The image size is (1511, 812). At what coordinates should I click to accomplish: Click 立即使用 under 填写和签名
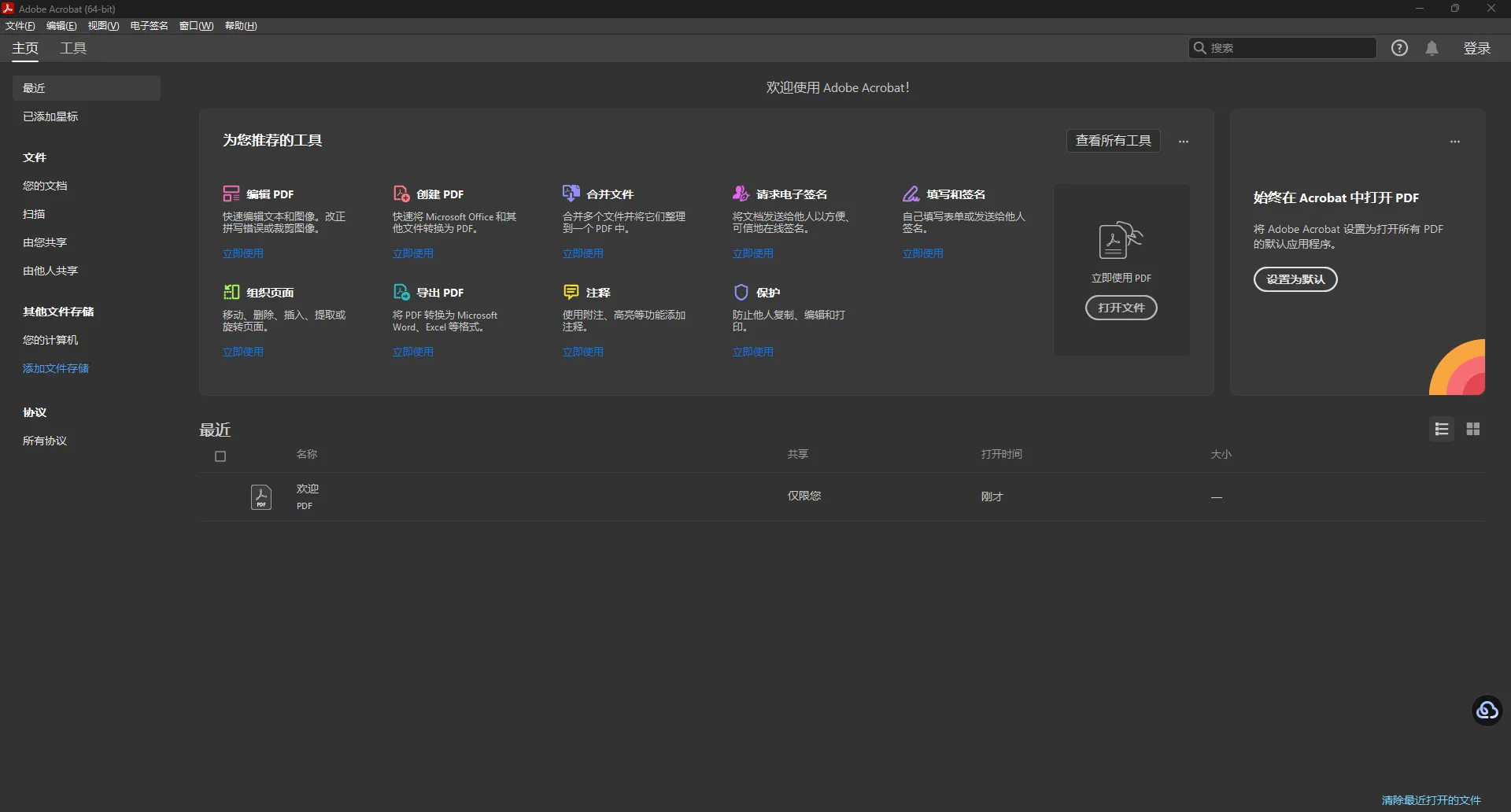923,253
